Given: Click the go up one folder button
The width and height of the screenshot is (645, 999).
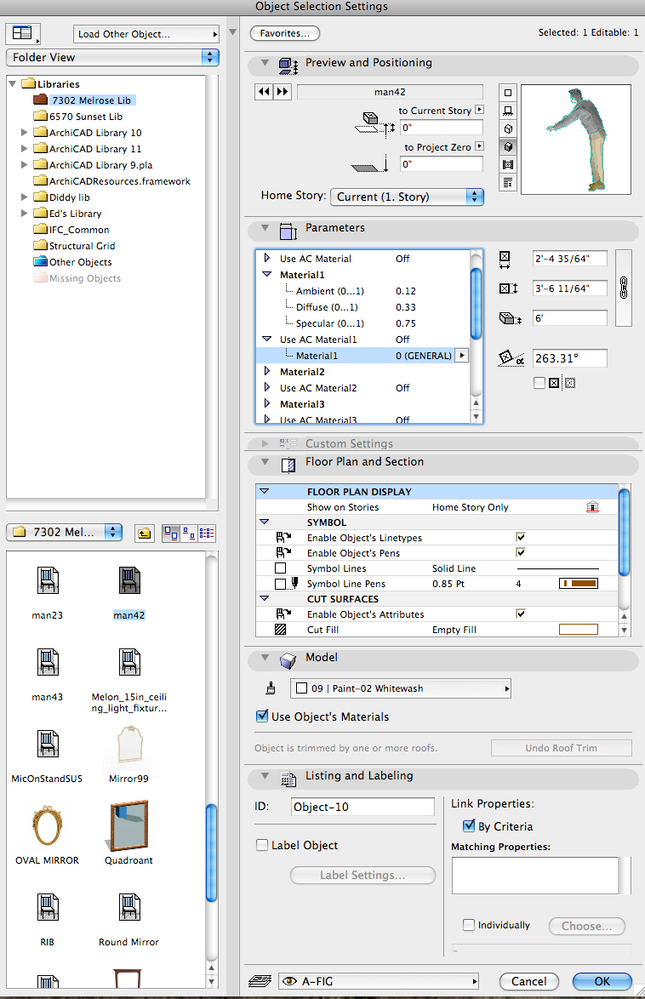Looking at the screenshot, I should point(145,533).
